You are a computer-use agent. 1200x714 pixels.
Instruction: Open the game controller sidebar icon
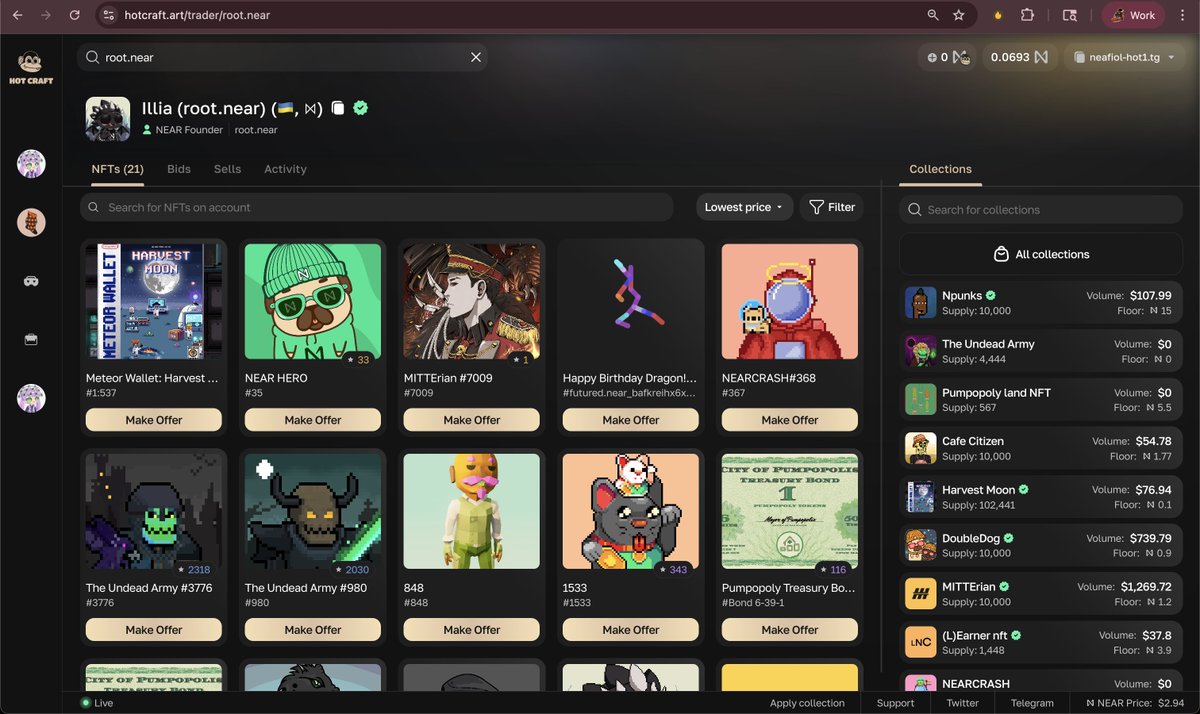pyautogui.click(x=31, y=281)
